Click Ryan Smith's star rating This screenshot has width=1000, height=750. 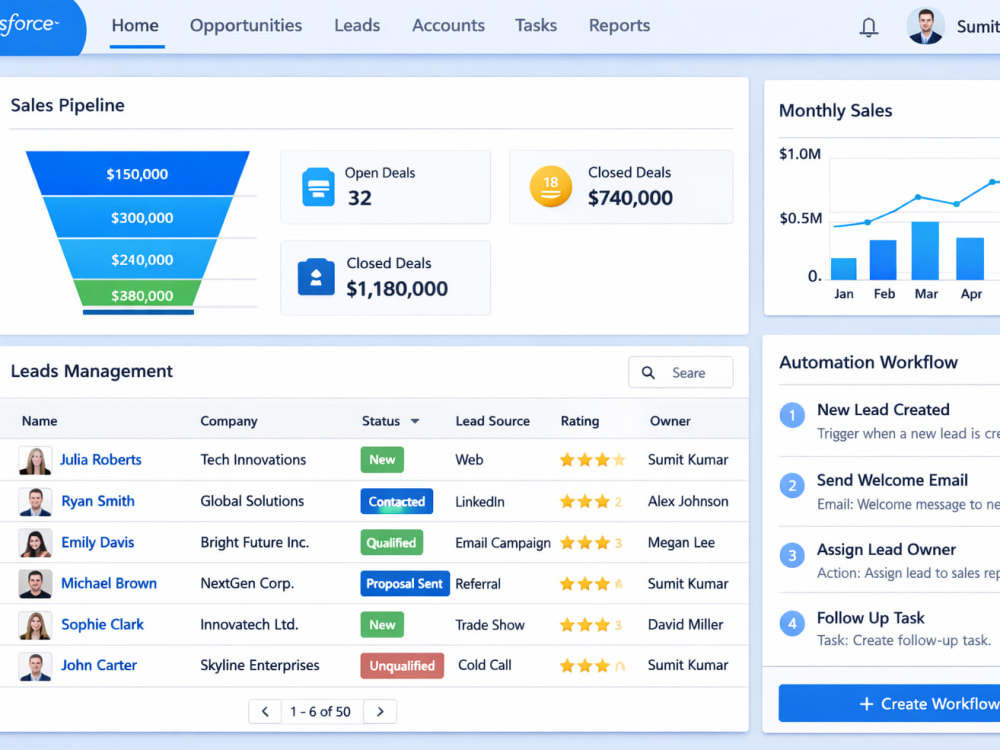[591, 502]
